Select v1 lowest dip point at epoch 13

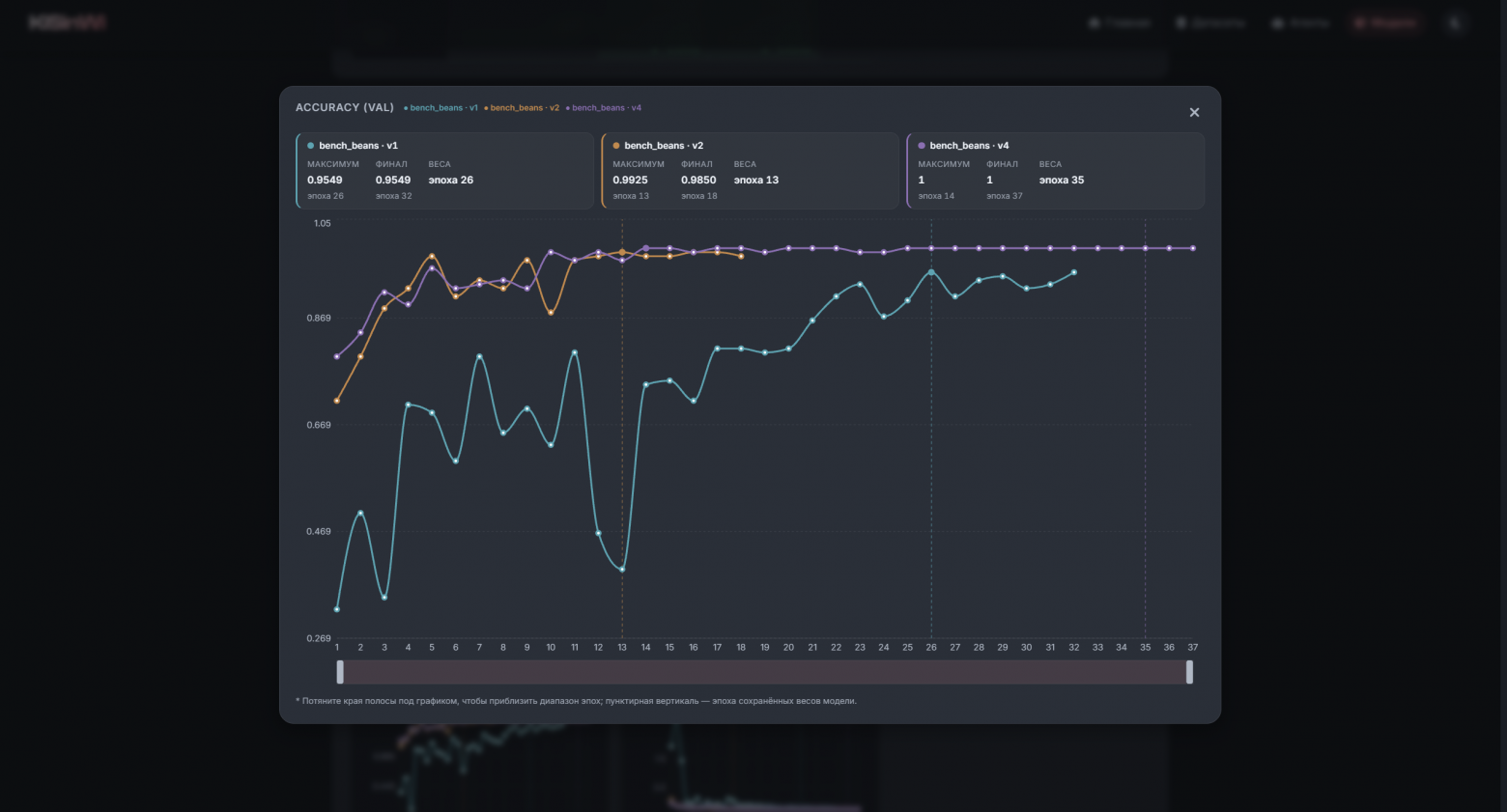coord(622,570)
